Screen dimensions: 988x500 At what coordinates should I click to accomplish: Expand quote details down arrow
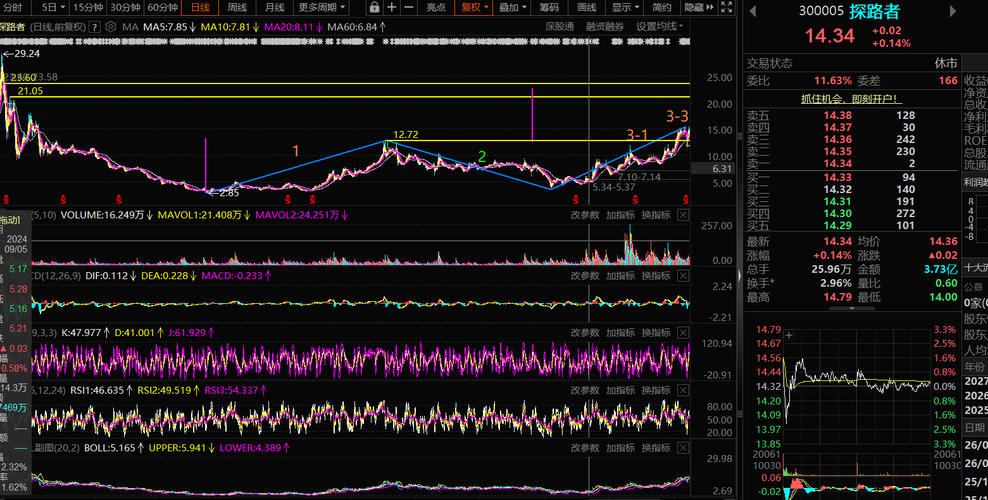click(x=852, y=309)
